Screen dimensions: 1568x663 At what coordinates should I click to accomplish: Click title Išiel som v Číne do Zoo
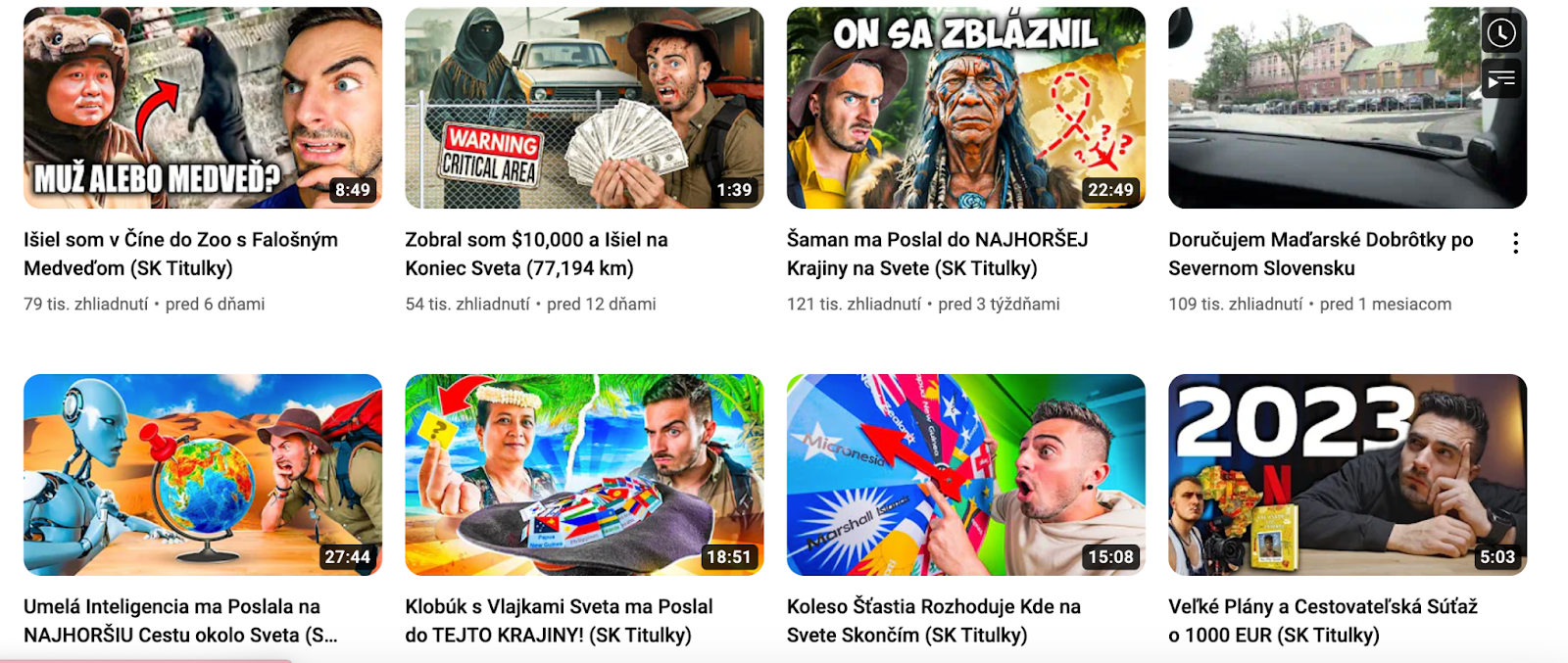[180, 254]
